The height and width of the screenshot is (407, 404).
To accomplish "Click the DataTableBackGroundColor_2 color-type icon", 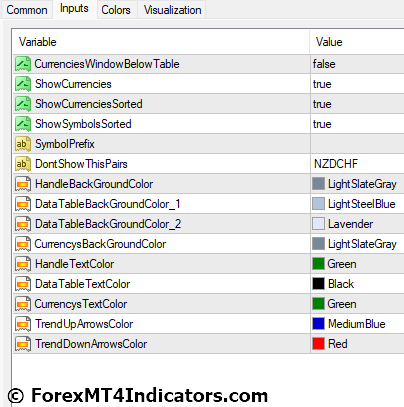I will click(x=23, y=224).
